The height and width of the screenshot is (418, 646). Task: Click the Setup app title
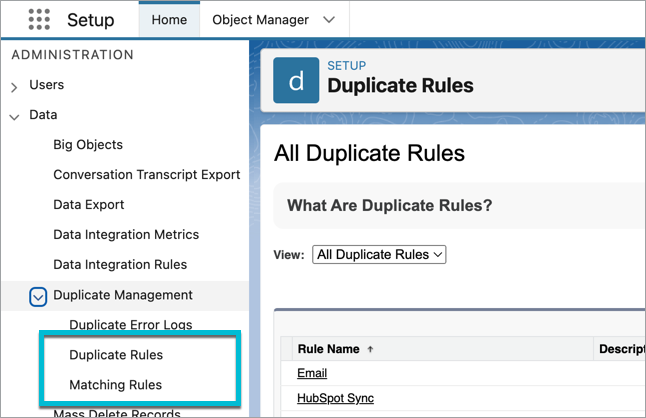tap(91, 20)
